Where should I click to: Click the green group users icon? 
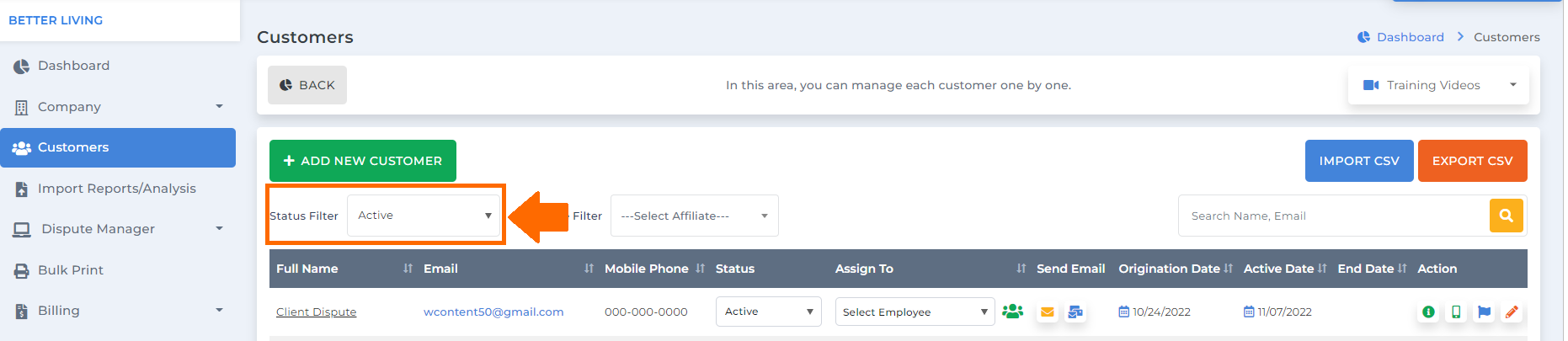(x=1013, y=311)
